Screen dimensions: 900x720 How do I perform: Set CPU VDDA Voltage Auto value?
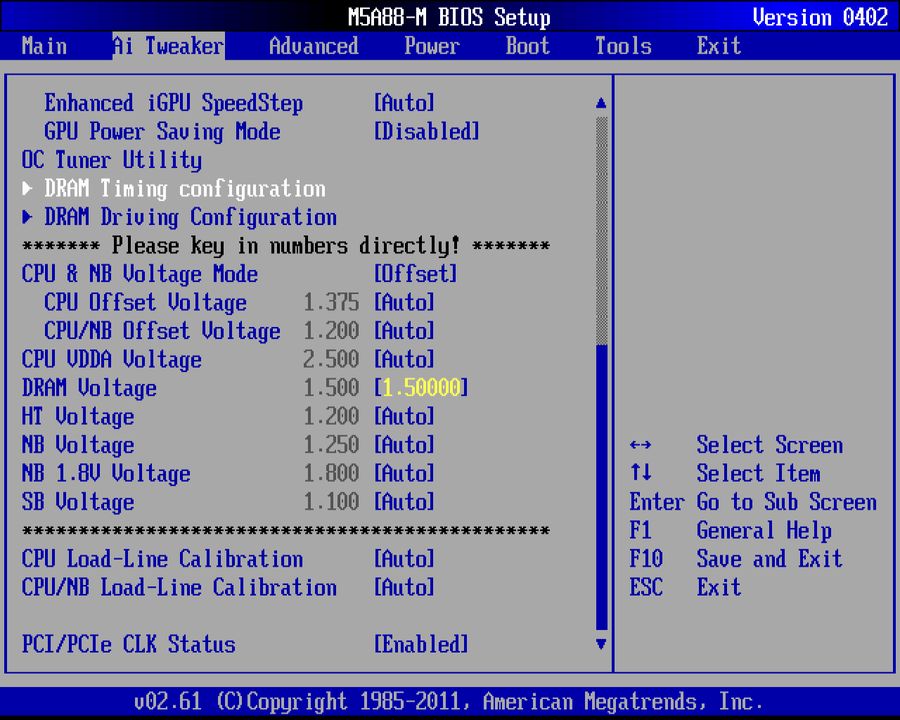pos(404,359)
